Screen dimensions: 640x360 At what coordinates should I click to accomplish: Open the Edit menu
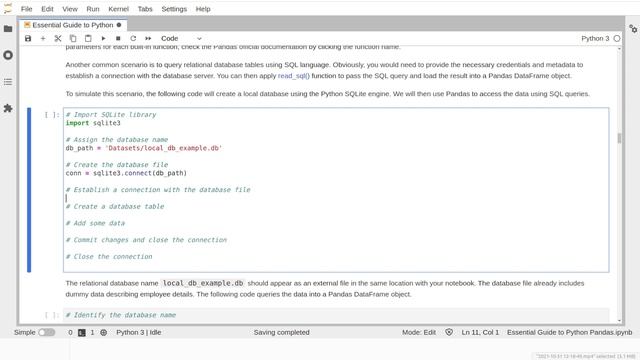point(47,9)
